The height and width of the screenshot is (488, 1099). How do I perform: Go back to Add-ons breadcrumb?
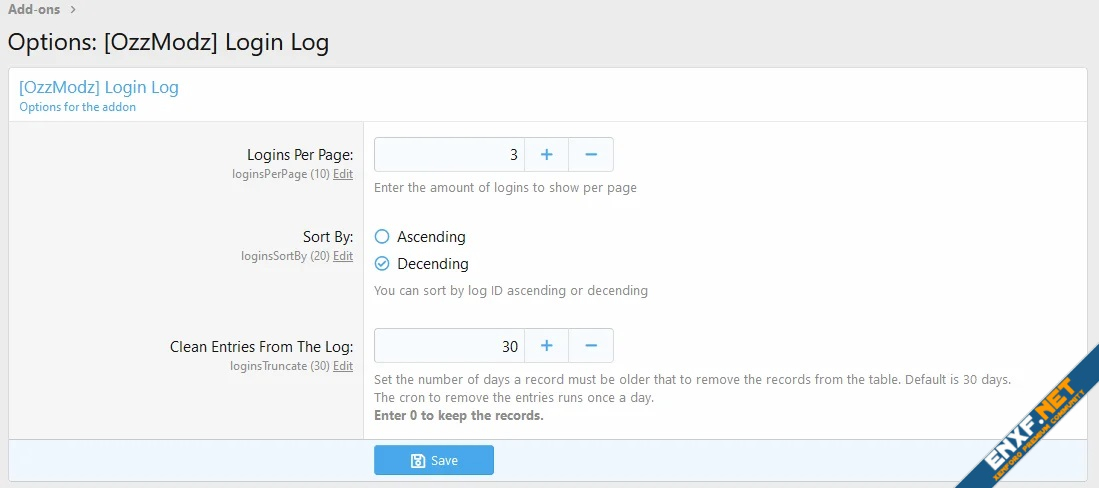(34, 10)
